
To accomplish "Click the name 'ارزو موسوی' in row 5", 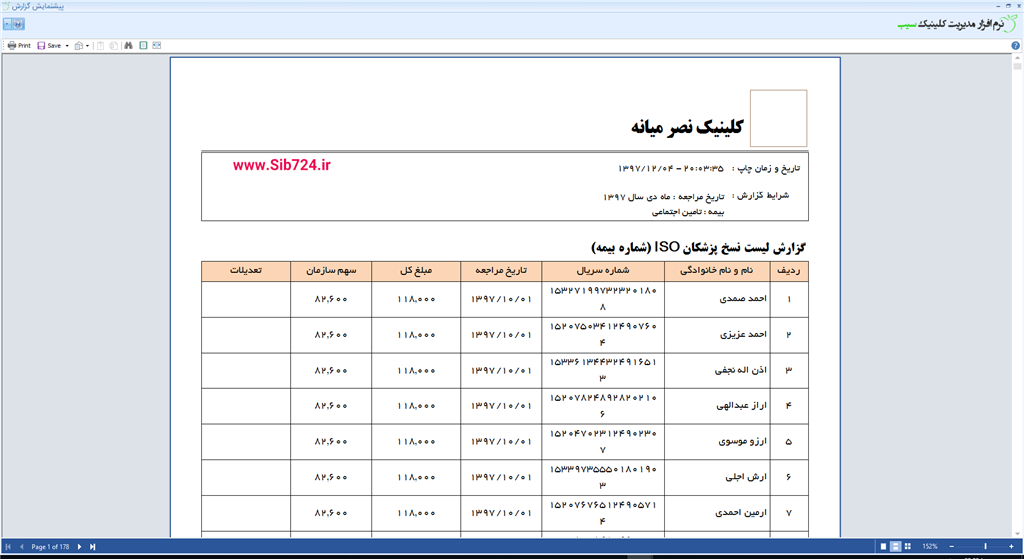I will point(743,441).
